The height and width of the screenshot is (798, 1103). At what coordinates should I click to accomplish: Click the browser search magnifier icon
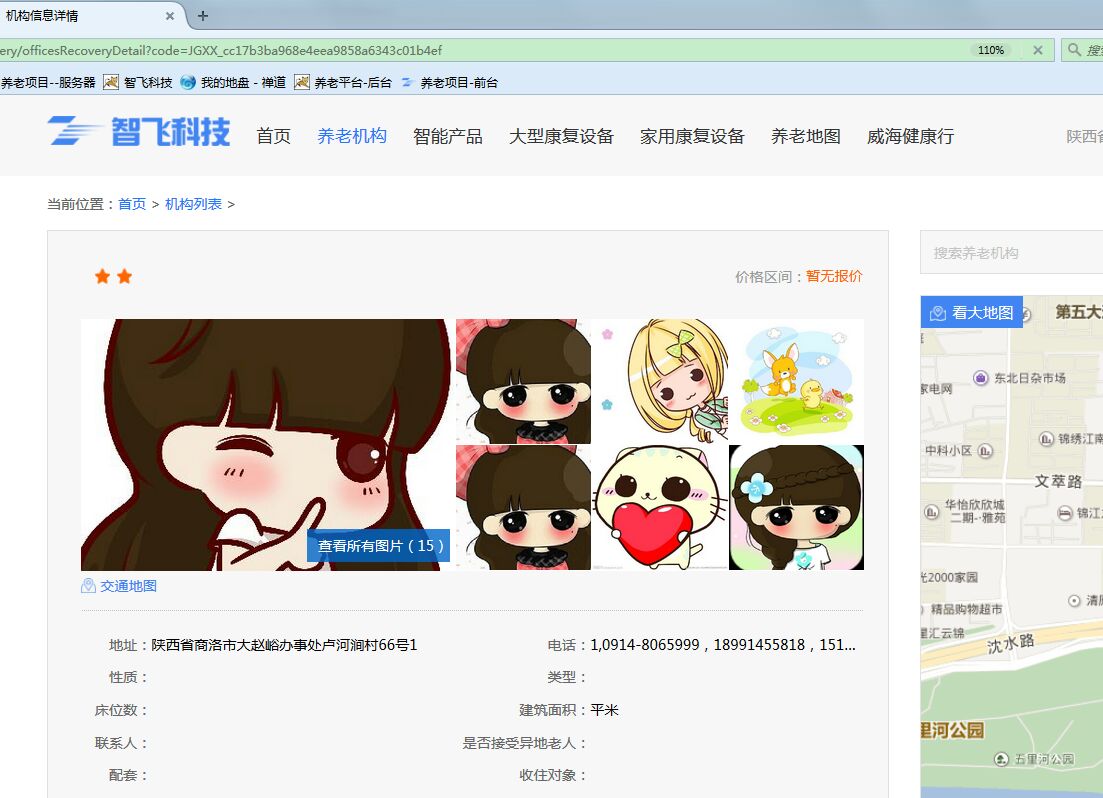[x=1074, y=50]
